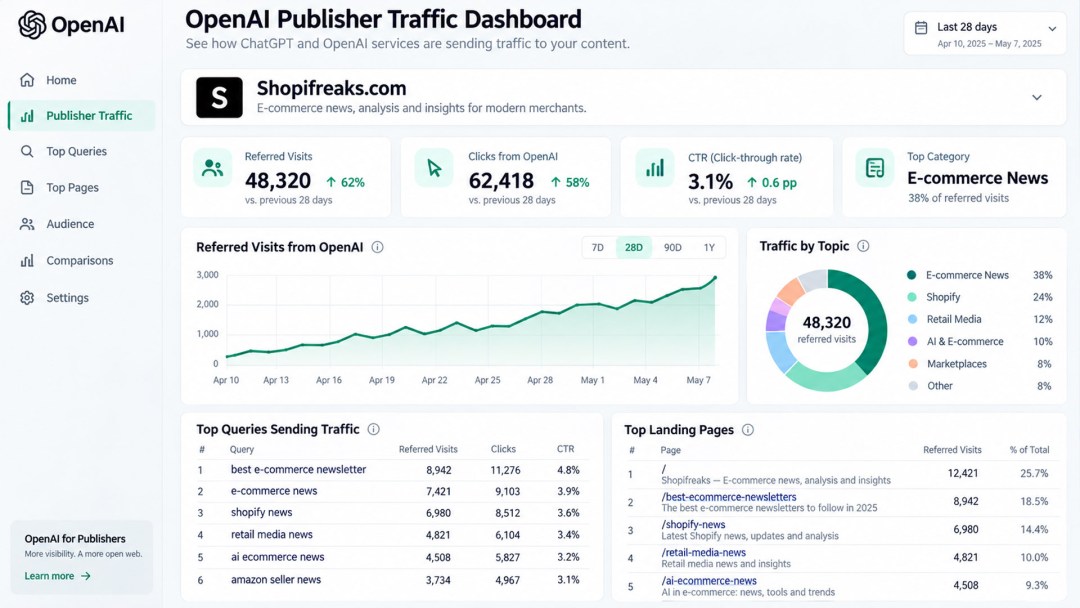This screenshot has height=608, width=1080.
Task: Click the 'ai ecommerce news' query row
Action: [x=391, y=557]
